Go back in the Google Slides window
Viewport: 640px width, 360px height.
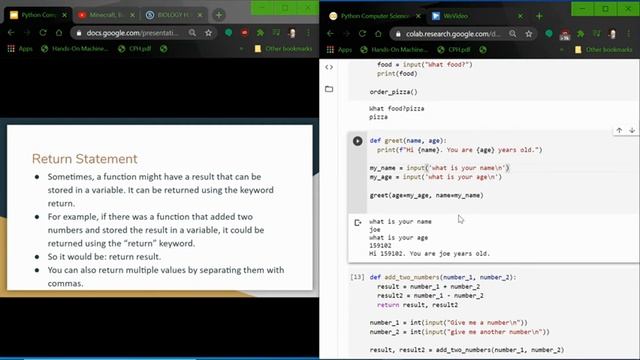tap(11, 33)
